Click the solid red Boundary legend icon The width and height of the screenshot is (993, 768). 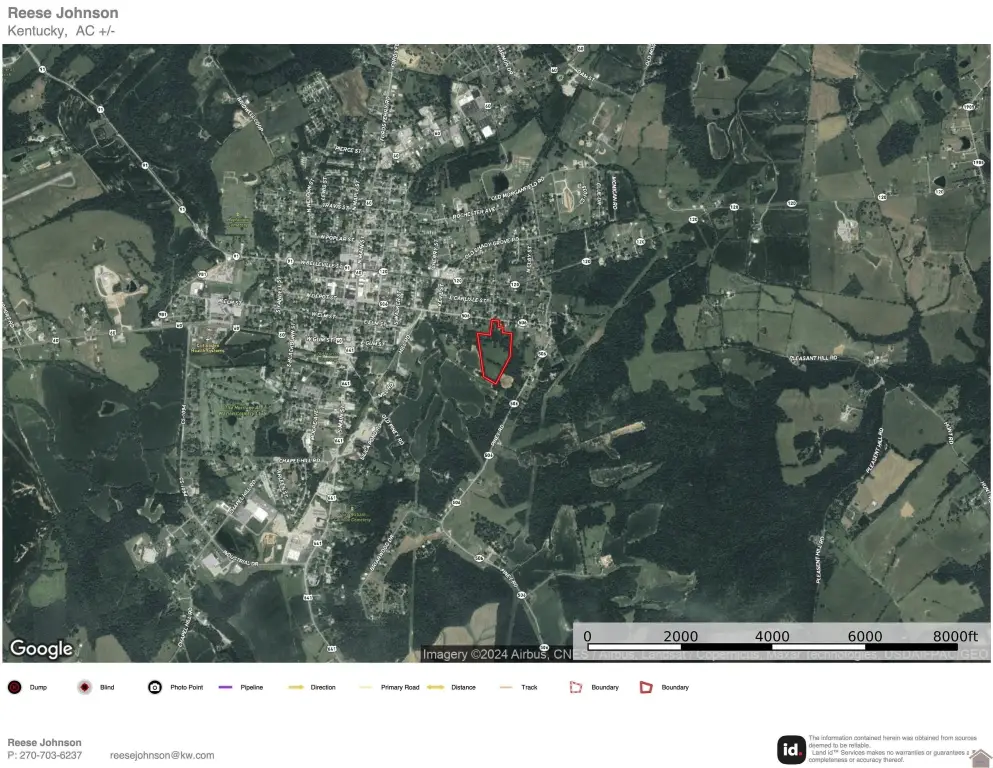pos(646,688)
